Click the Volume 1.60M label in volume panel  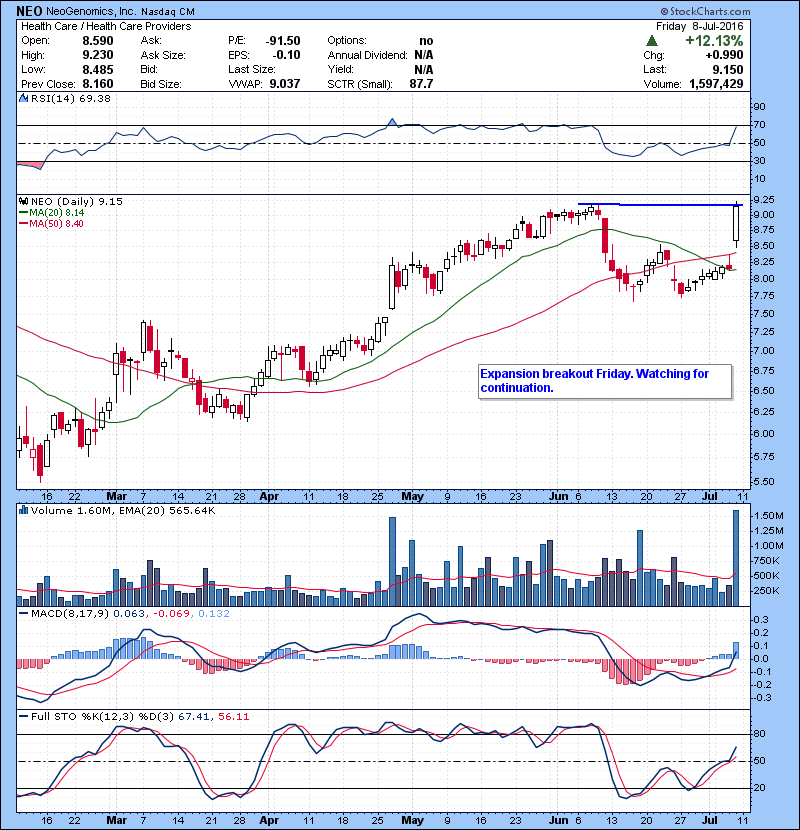click(73, 511)
